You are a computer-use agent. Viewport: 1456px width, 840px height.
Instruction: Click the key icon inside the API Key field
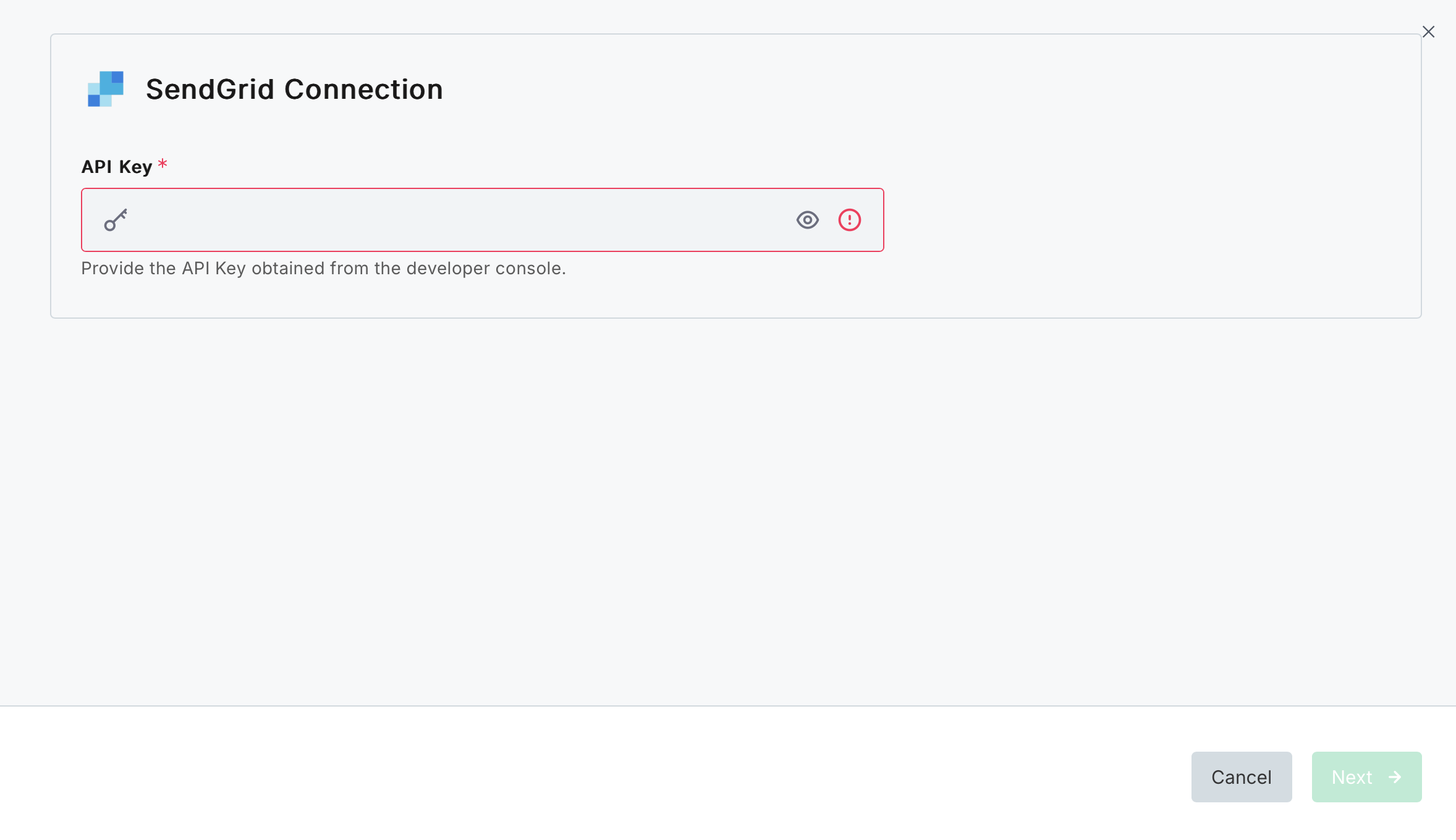[x=116, y=220]
